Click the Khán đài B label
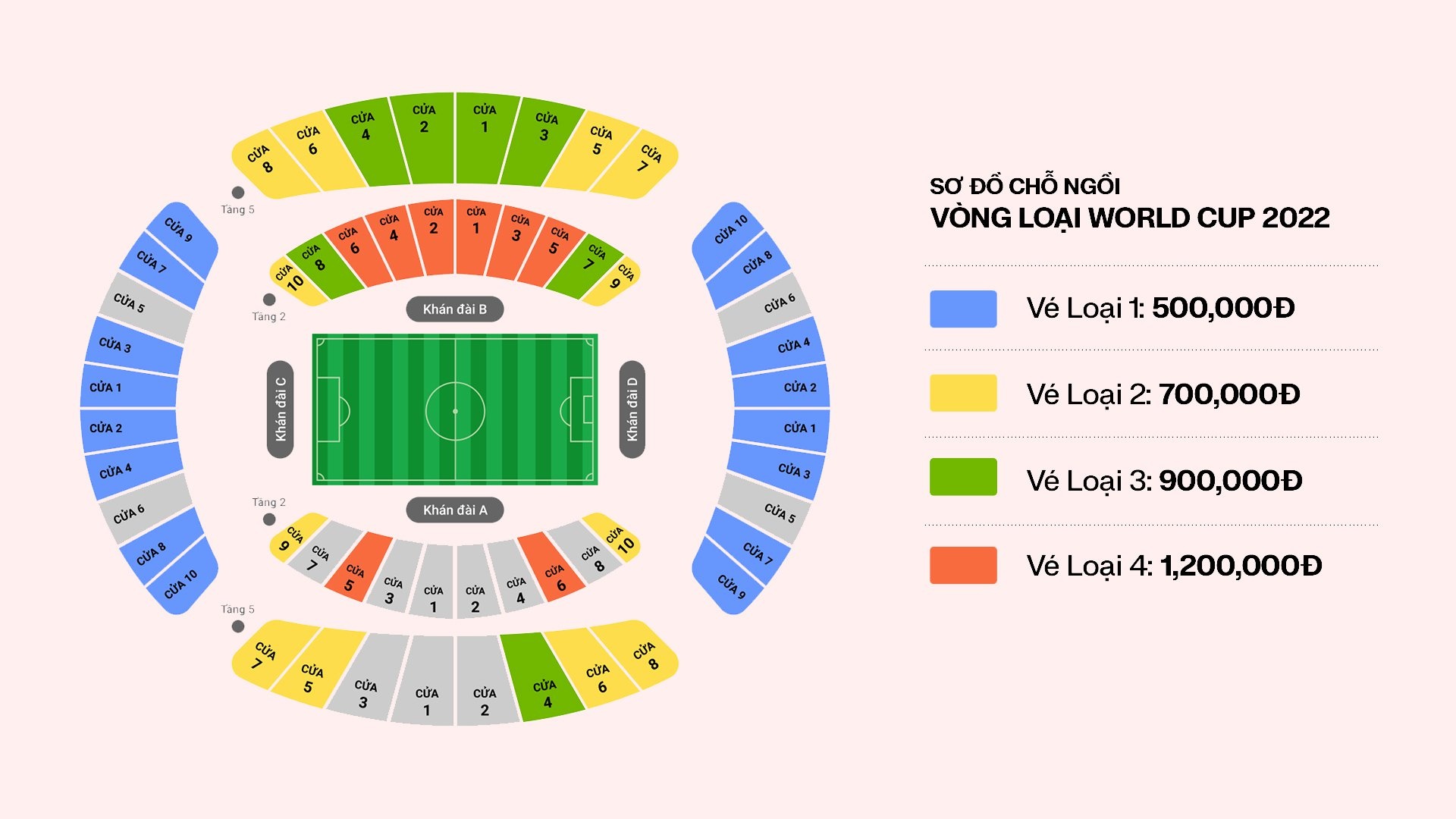The image size is (1456, 819). tap(454, 309)
